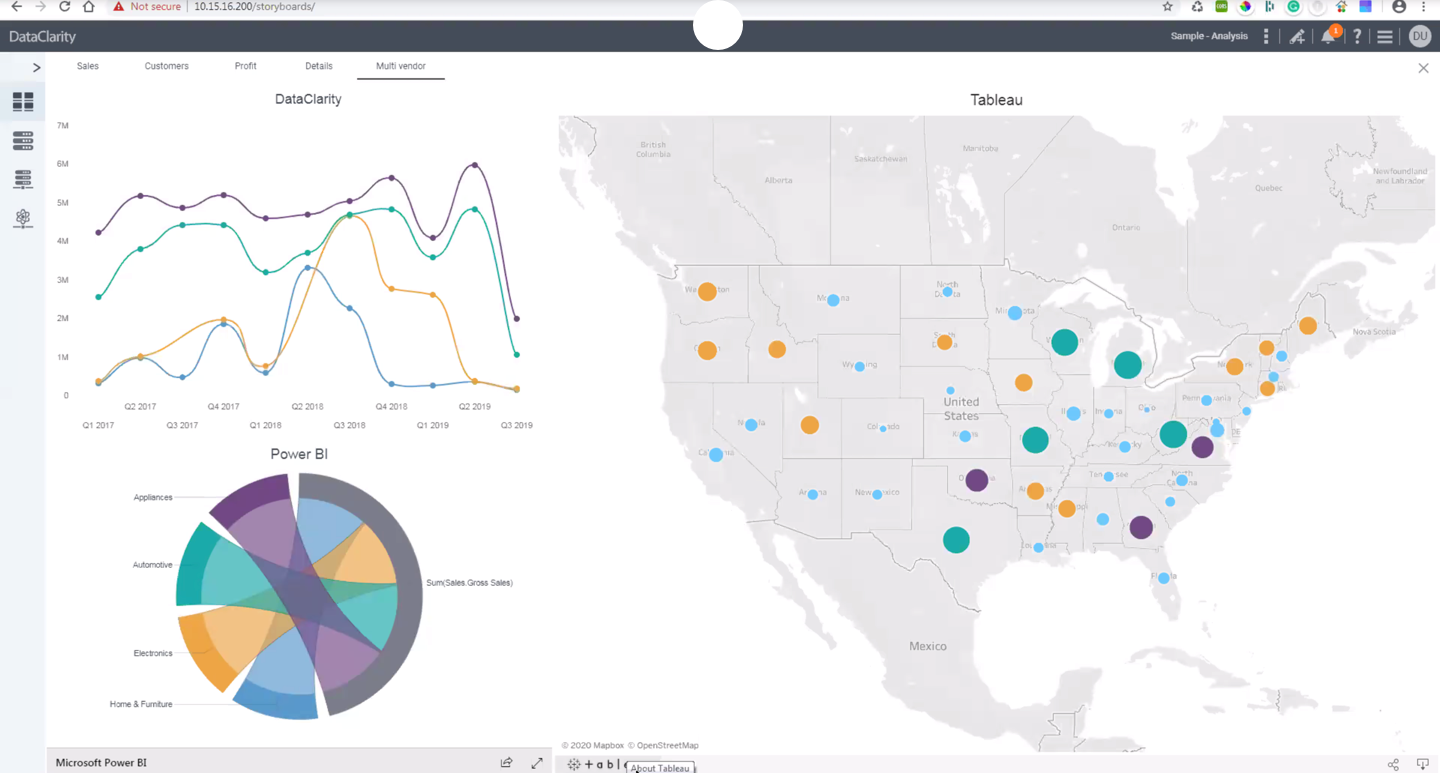Click the Tableau share icon in footer
1440x773 pixels.
coord(1393,764)
